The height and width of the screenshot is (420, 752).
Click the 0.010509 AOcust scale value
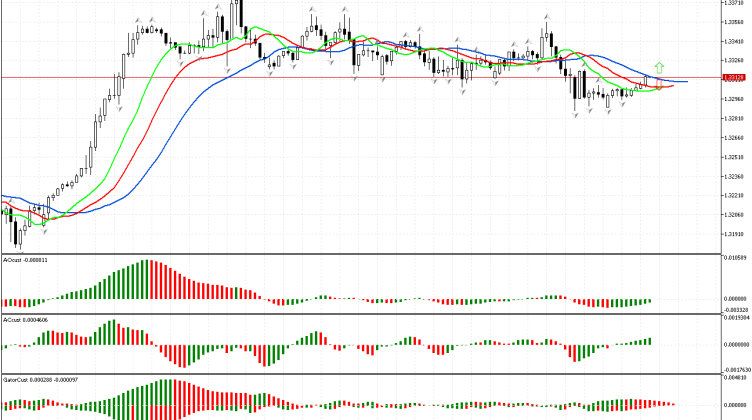tap(735, 259)
